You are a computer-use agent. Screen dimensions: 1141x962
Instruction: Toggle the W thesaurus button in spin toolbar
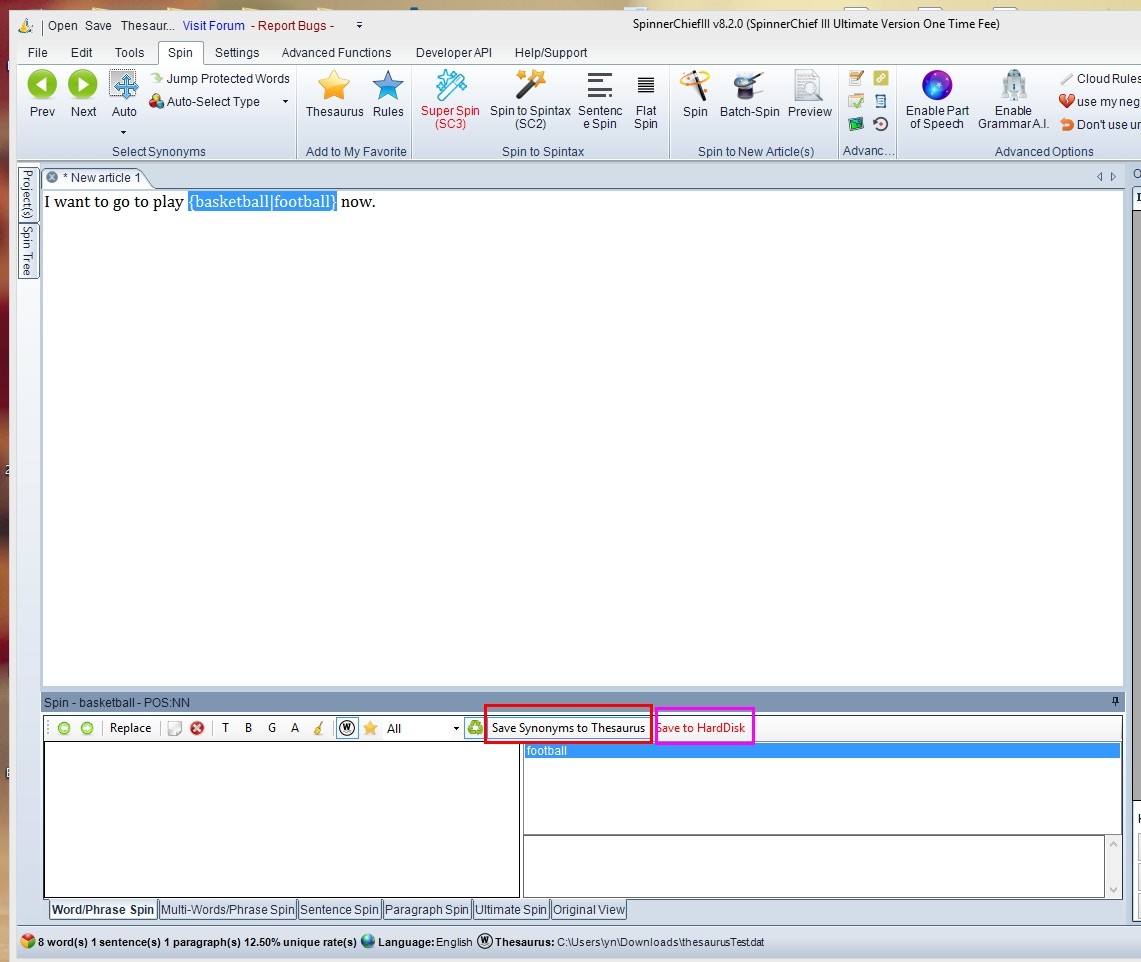coord(346,728)
